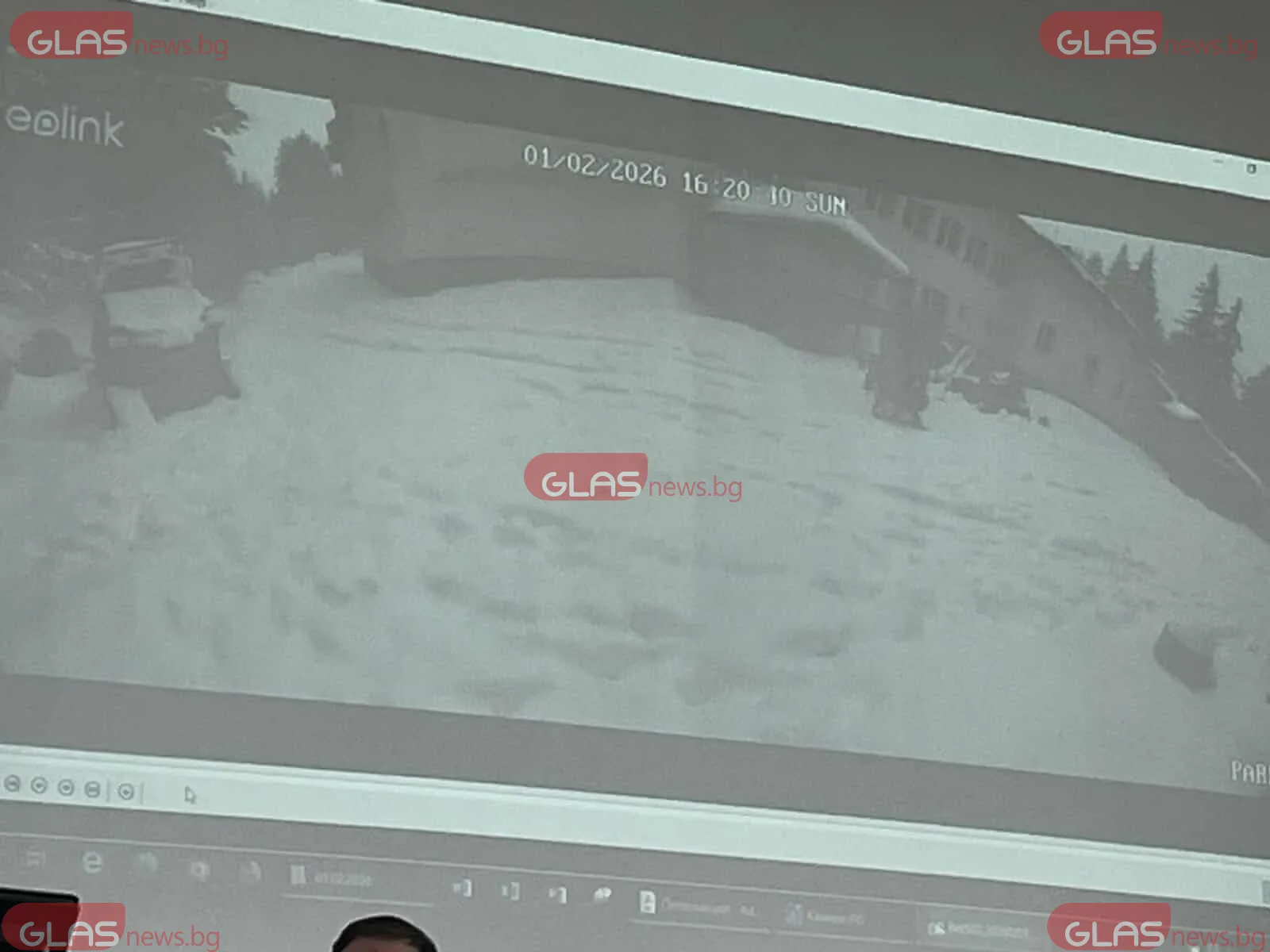Switch to the Камери taskbar window

(x=825, y=916)
